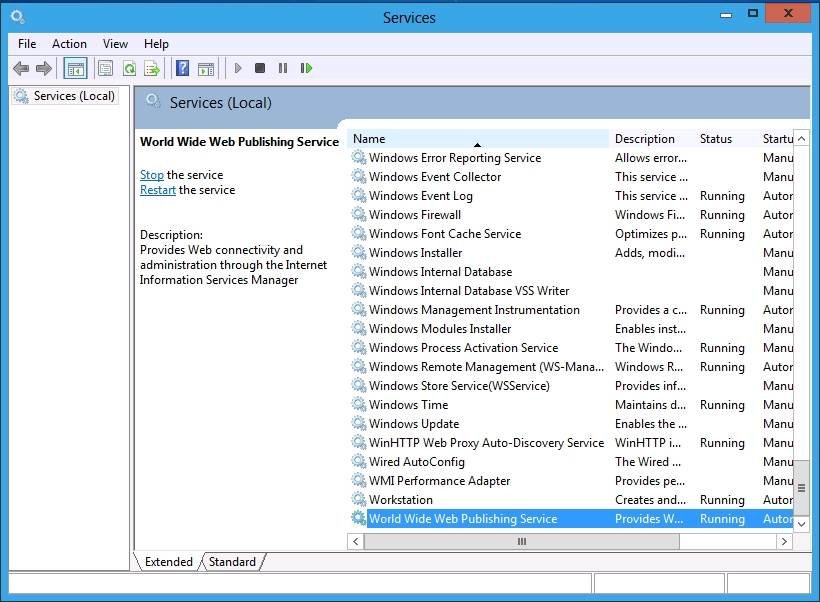Click gear icon beside Windows Installer

point(359,253)
